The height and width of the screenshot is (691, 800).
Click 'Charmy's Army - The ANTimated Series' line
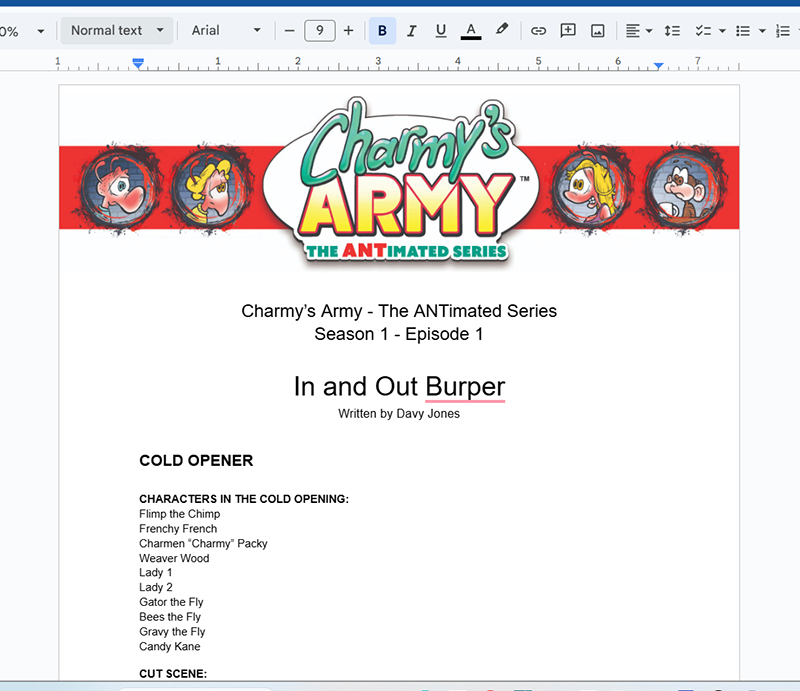click(x=399, y=311)
